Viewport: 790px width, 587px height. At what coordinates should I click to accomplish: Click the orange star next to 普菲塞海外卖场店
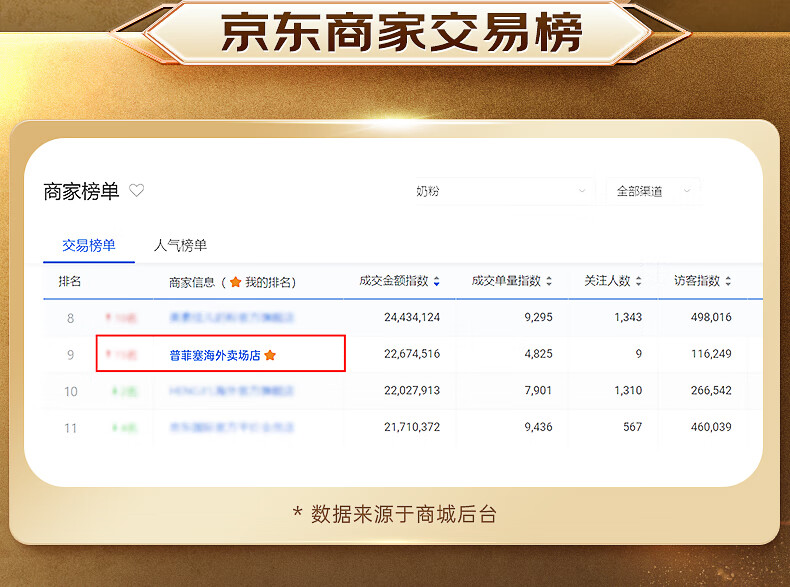coord(270,355)
